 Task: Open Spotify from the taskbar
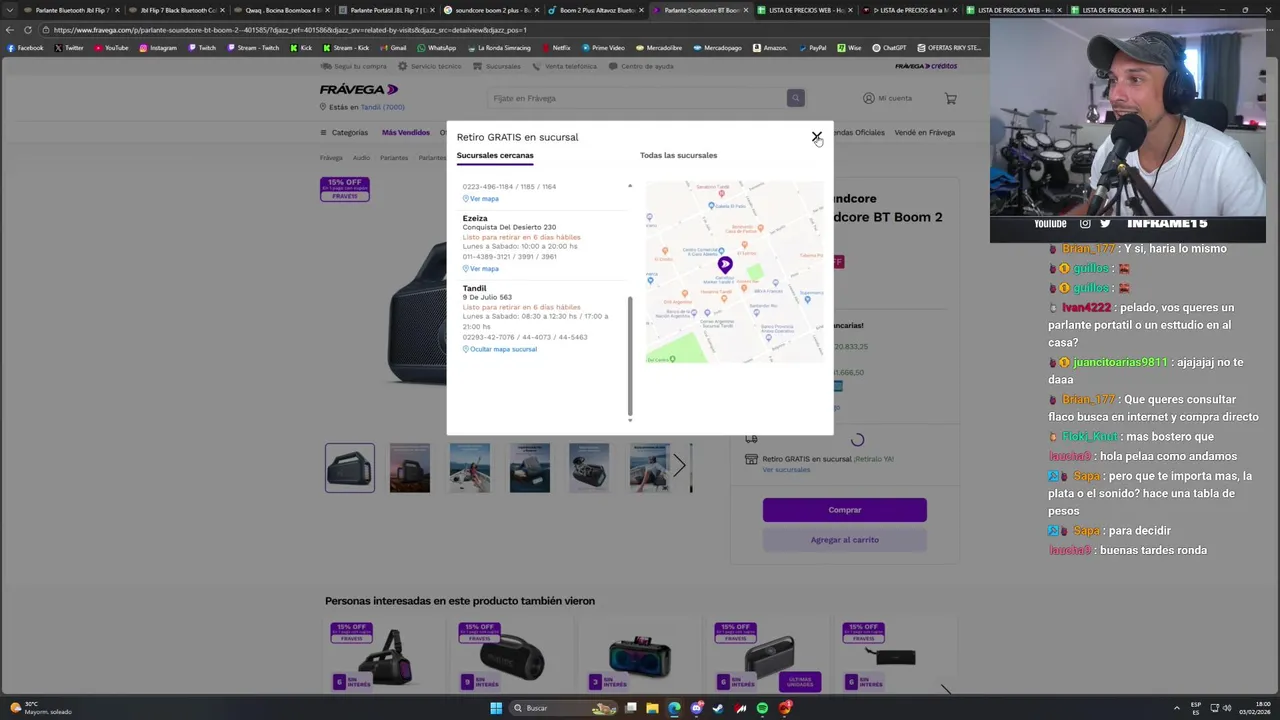tap(762, 708)
